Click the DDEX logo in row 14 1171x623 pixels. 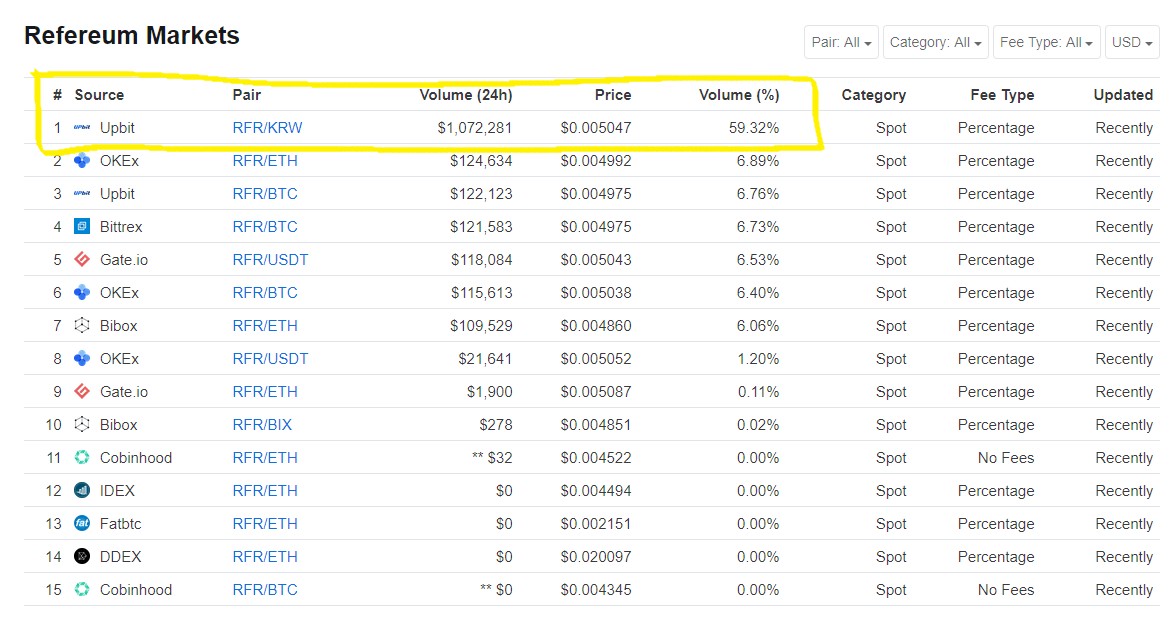[82, 557]
